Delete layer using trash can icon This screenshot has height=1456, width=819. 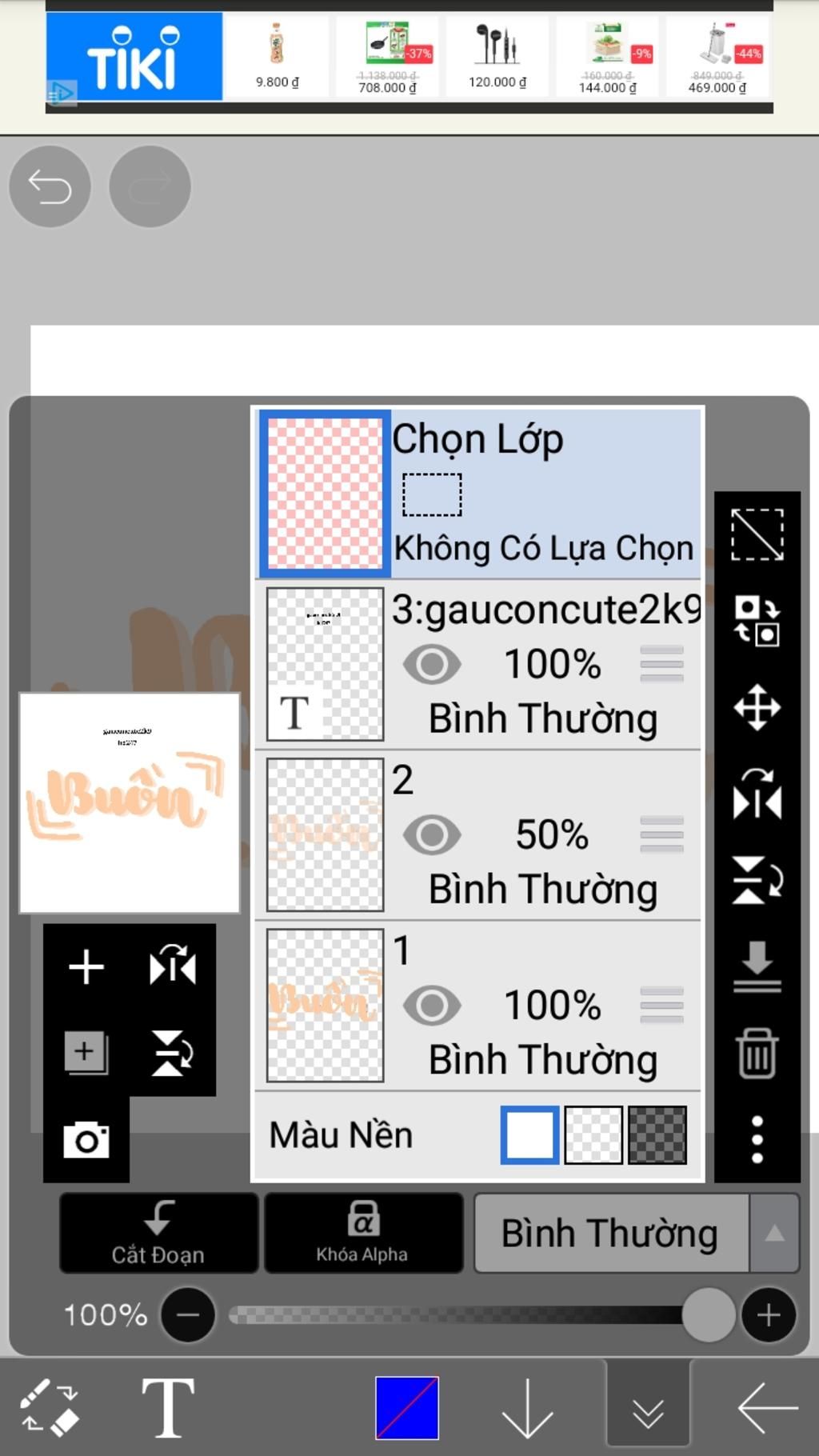757,1053
